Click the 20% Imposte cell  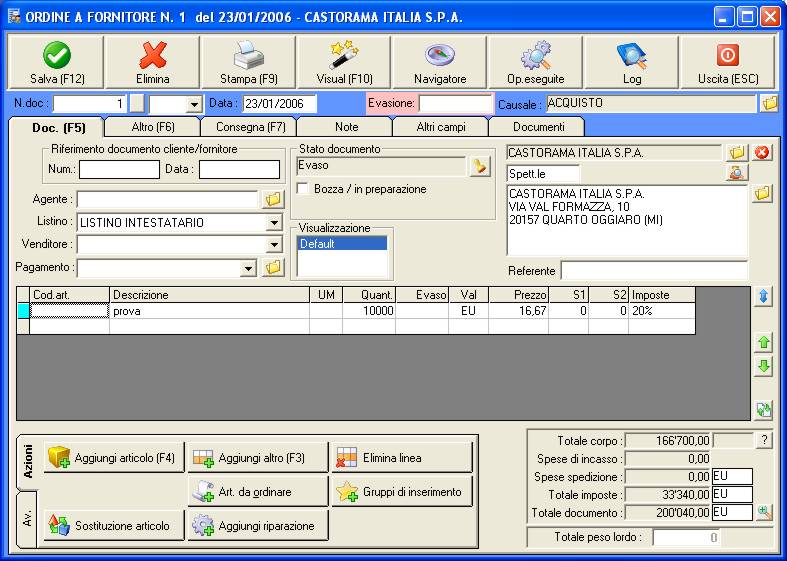tap(662, 311)
